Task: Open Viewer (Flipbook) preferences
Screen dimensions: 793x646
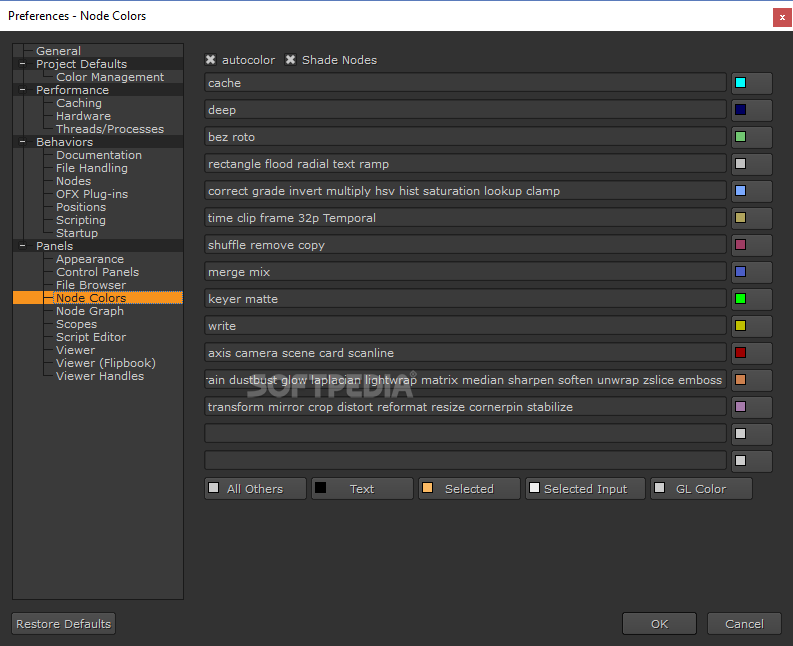Action: (106, 363)
